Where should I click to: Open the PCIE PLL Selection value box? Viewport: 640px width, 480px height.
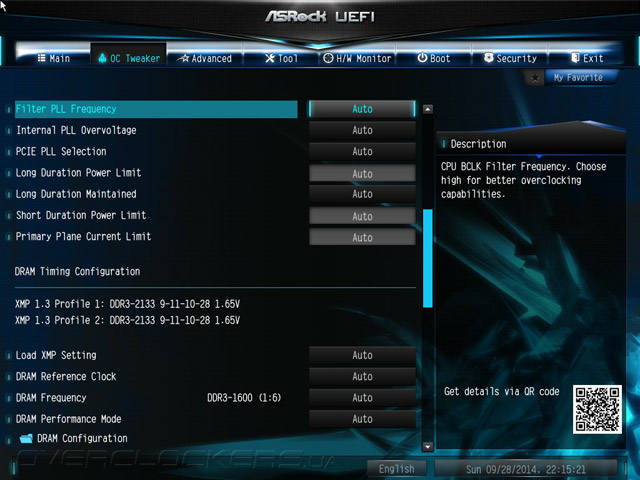(x=362, y=151)
